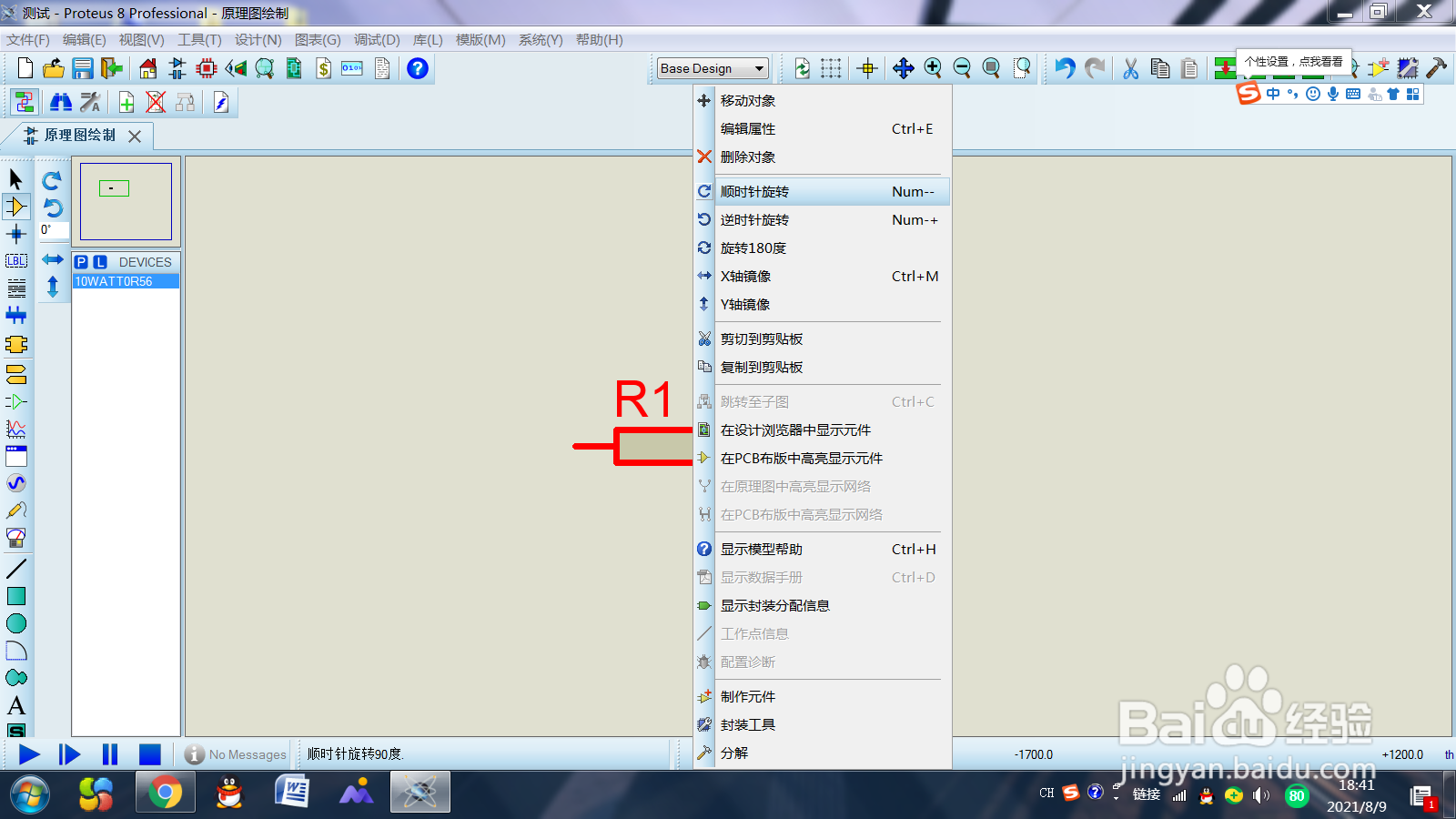Select 10WATT0R56 in the devices list
This screenshot has height=819, width=1456.
click(126, 281)
